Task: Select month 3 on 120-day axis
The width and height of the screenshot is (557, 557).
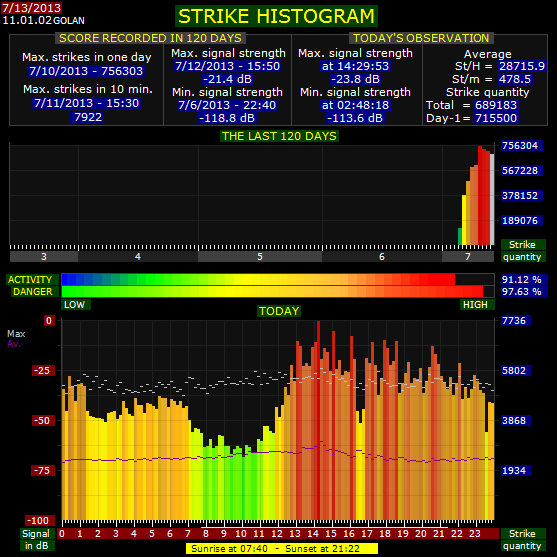Action: point(44,256)
